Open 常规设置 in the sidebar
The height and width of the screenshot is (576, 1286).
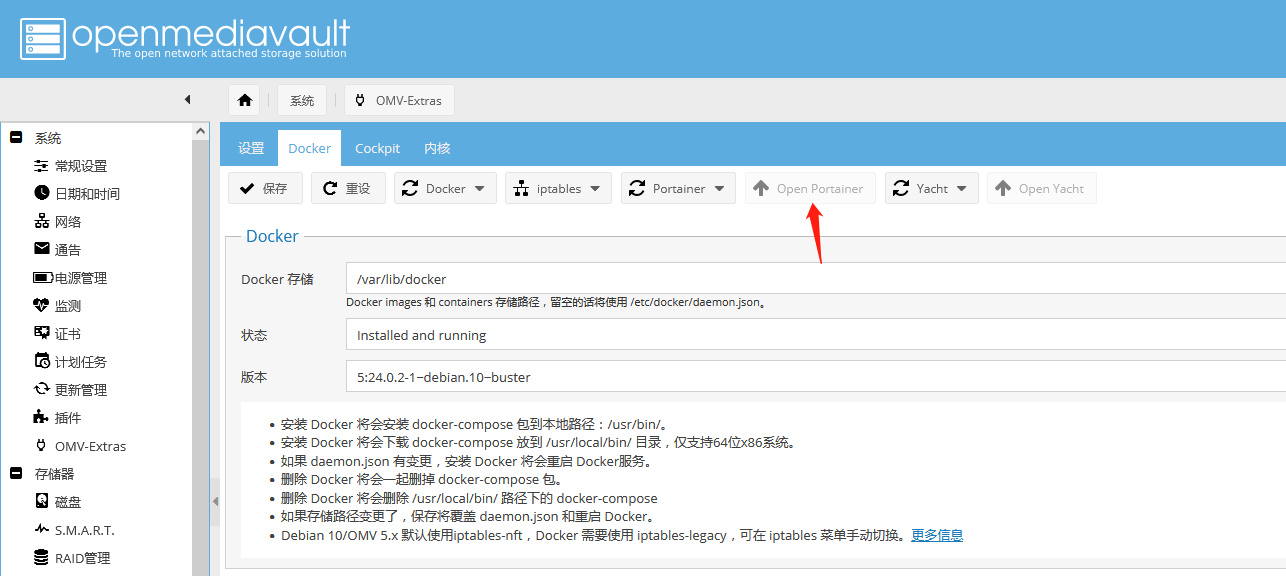coord(80,166)
